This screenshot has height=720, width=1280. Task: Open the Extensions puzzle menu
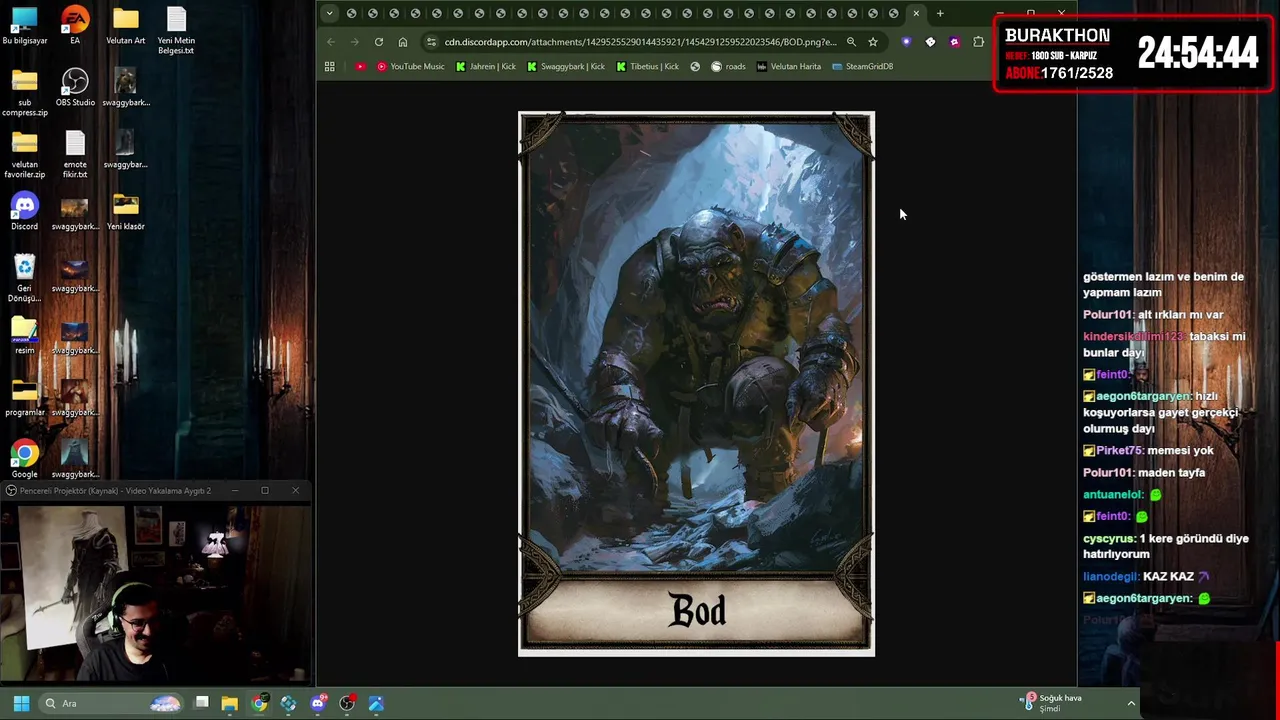[978, 42]
